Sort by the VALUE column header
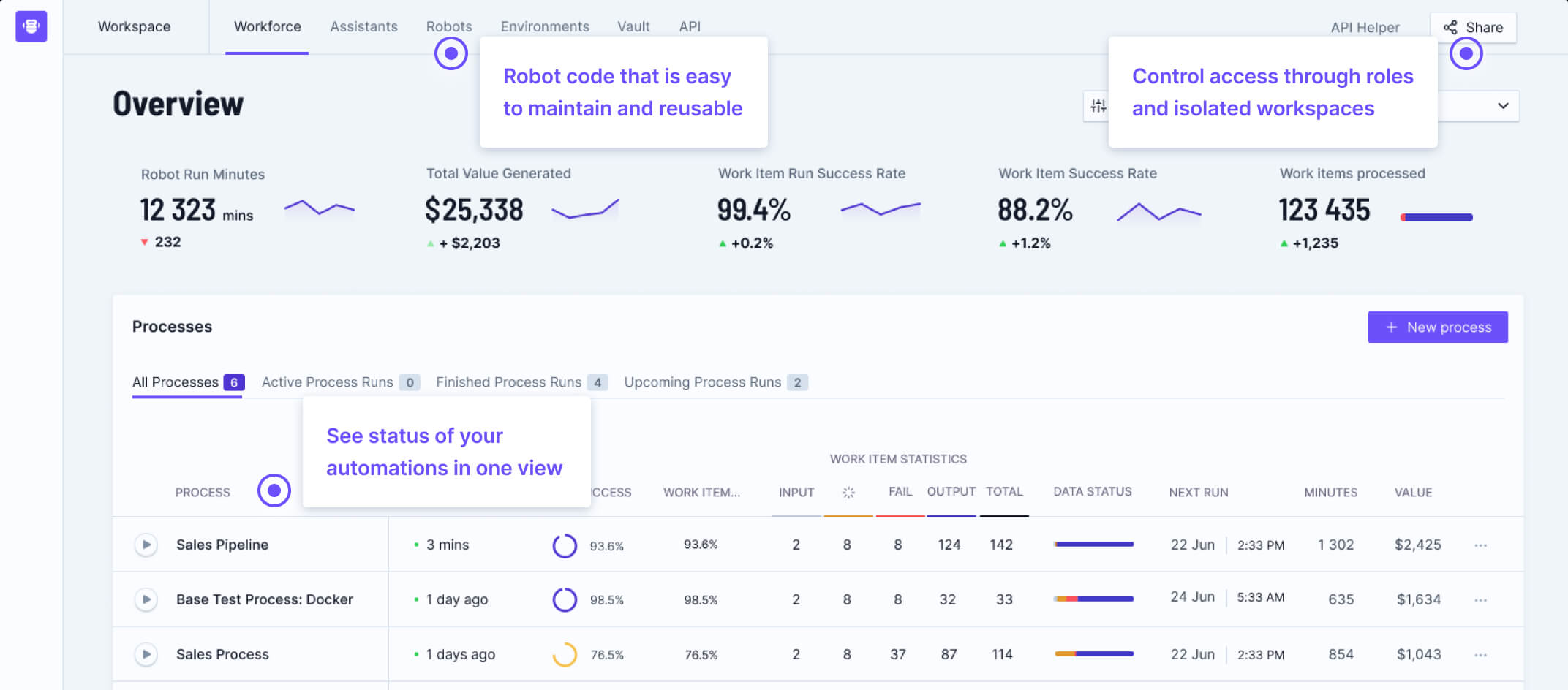Viewport: 1568px width, 690px height. (x=1413, y=493)
